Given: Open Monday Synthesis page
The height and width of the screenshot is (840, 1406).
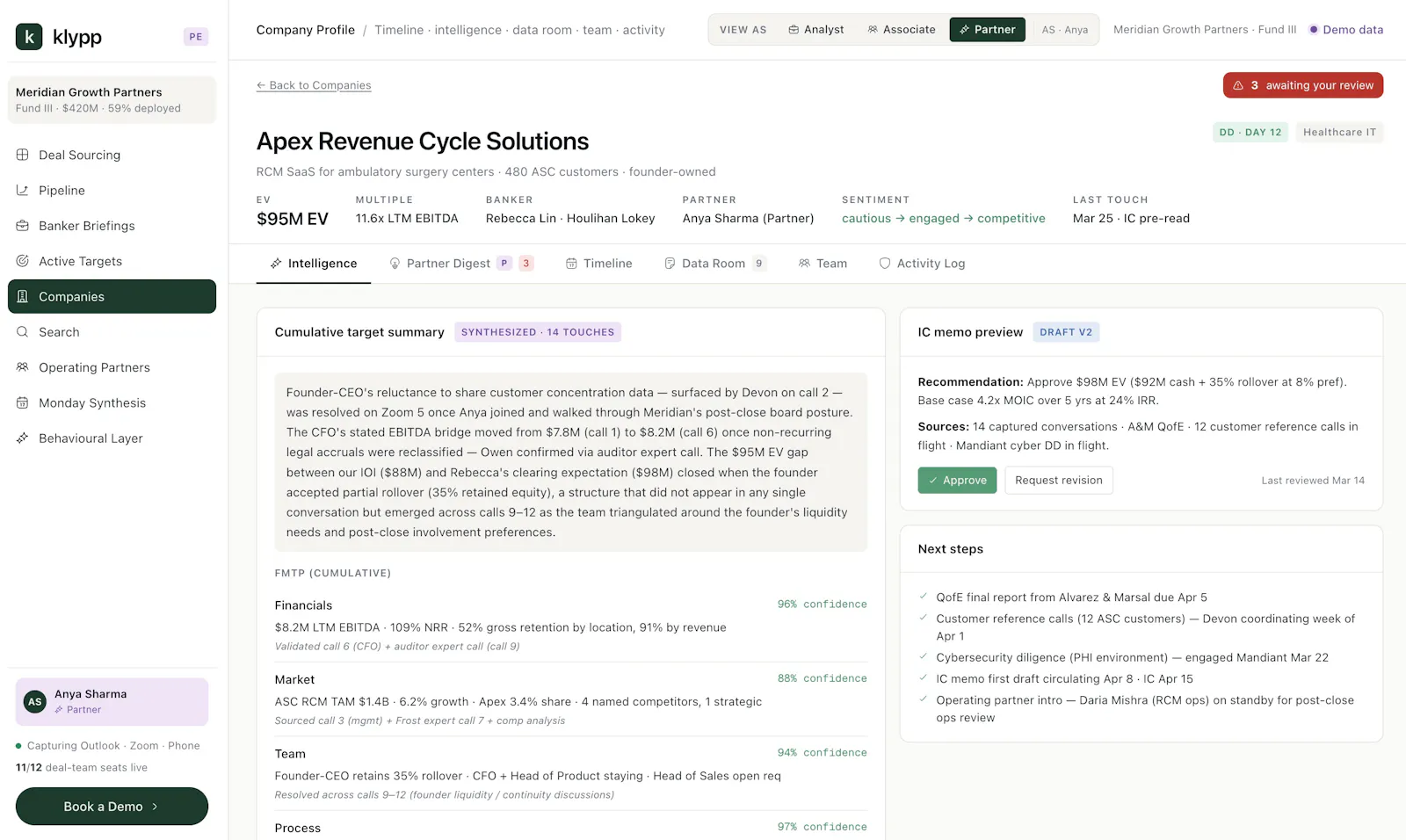Looking at the screenshot, I should coord(112,402).
